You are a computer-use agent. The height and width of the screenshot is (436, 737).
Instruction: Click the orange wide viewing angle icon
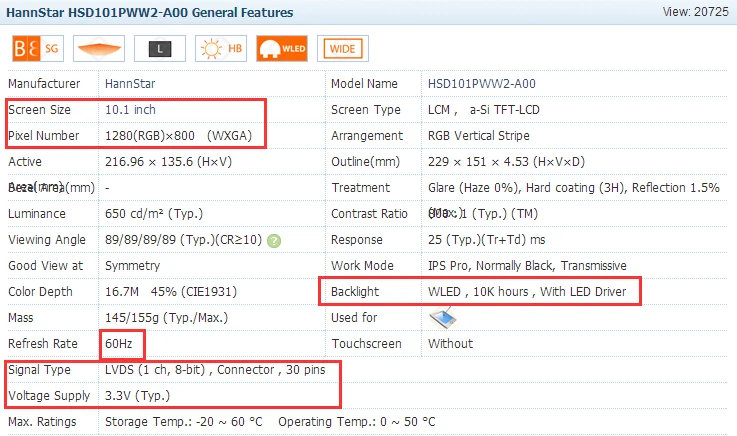tap(99, 48)
